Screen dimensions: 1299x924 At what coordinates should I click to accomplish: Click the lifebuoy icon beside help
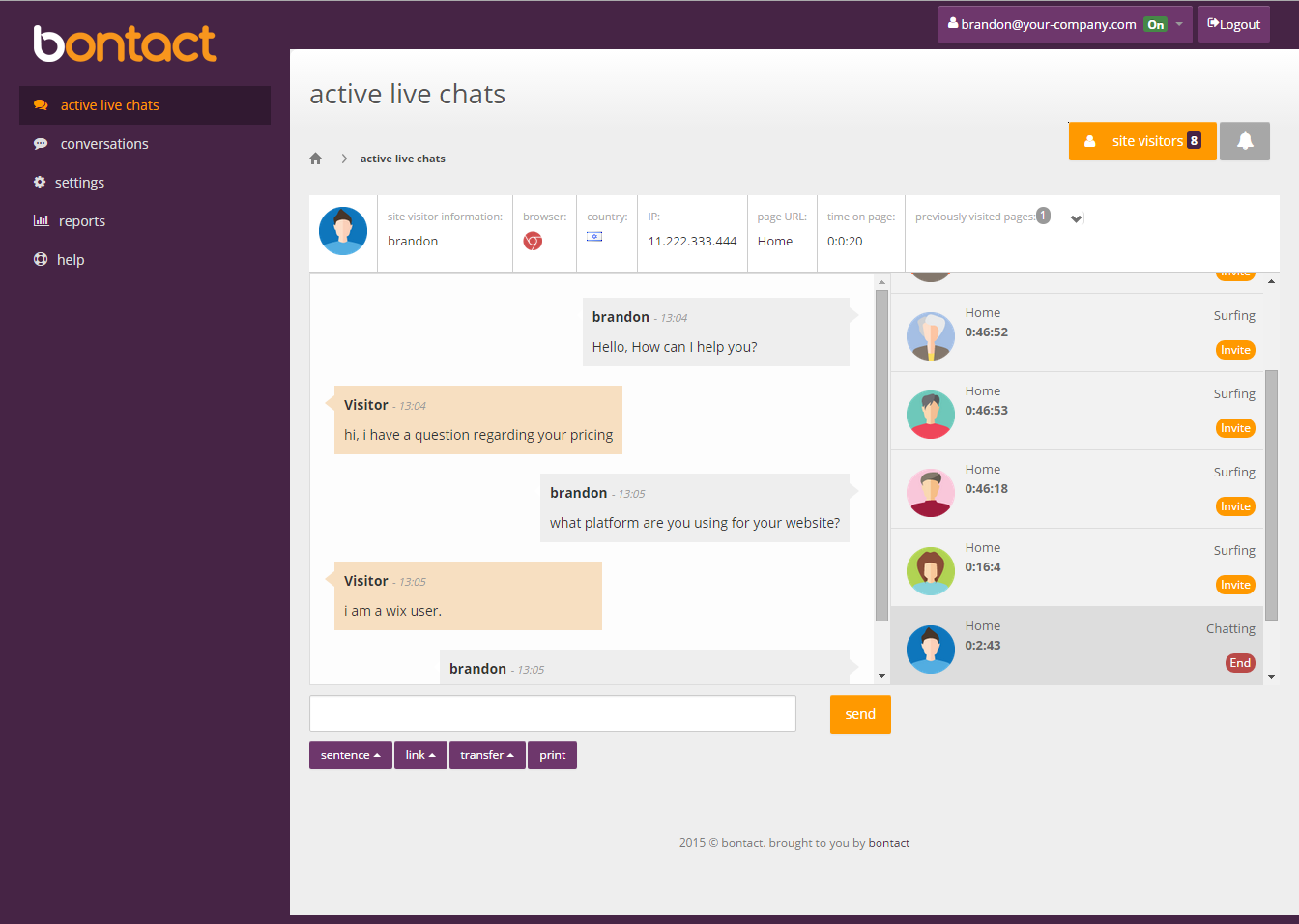[41, 259]
